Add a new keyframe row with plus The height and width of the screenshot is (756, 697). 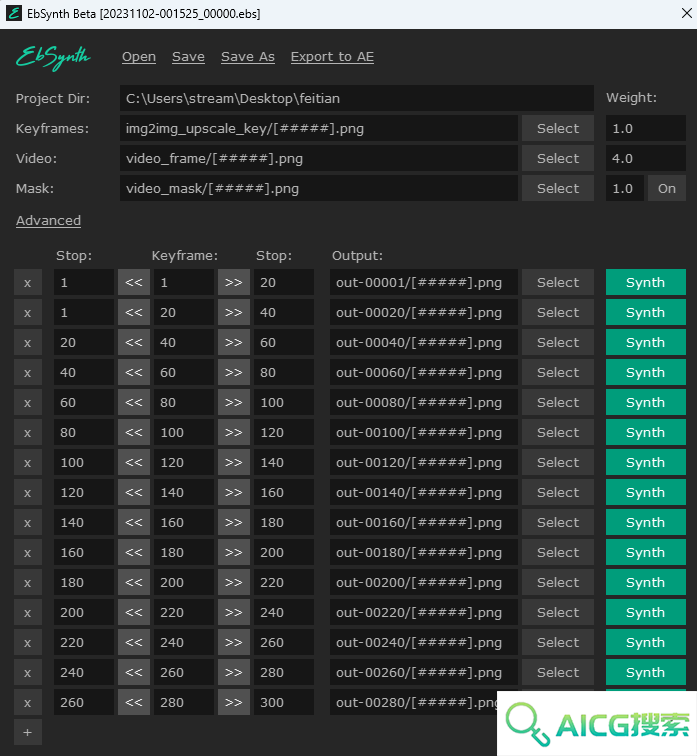[x=27, y=732]
